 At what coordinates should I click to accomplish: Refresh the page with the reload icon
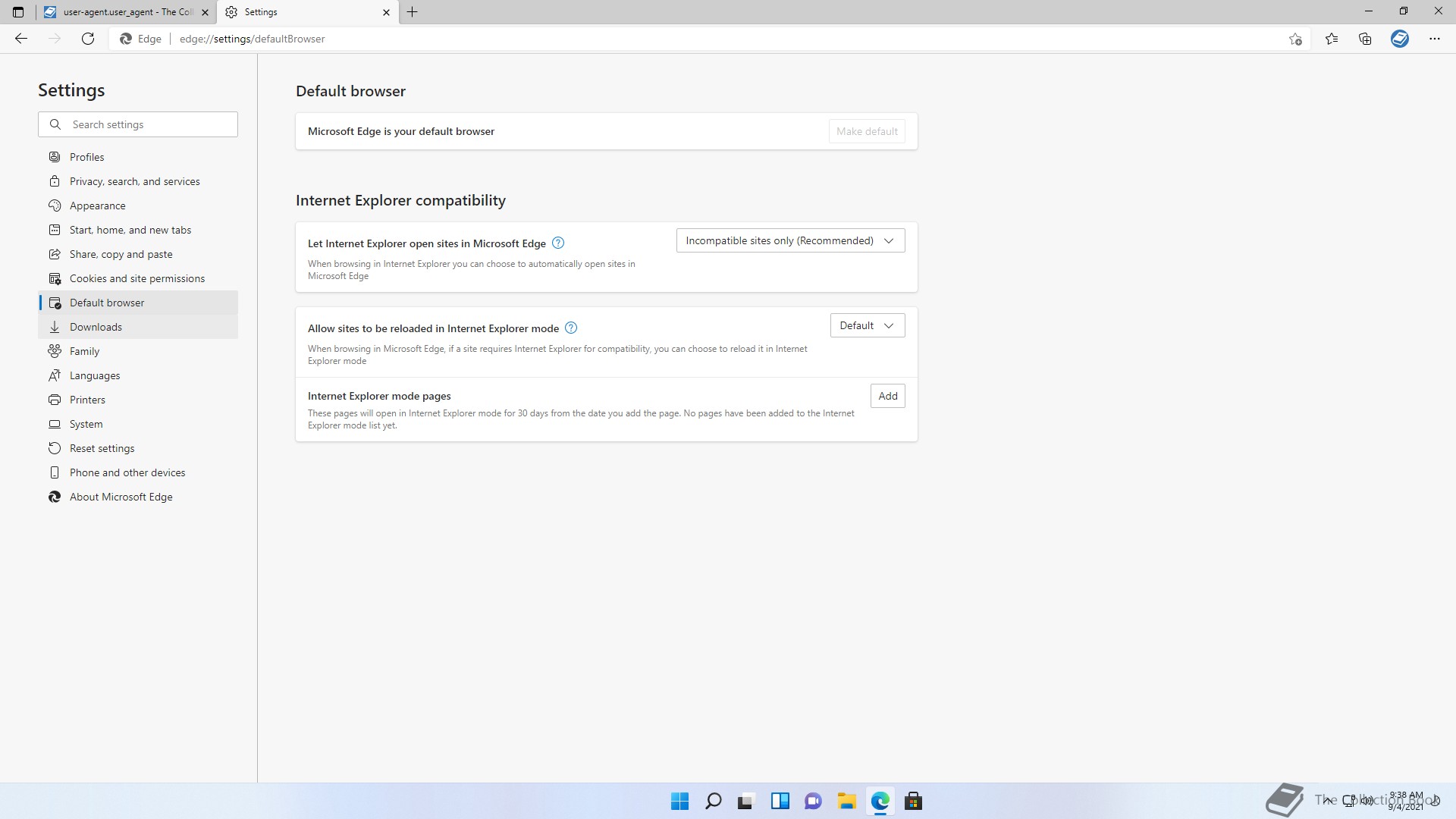[88, 39]
